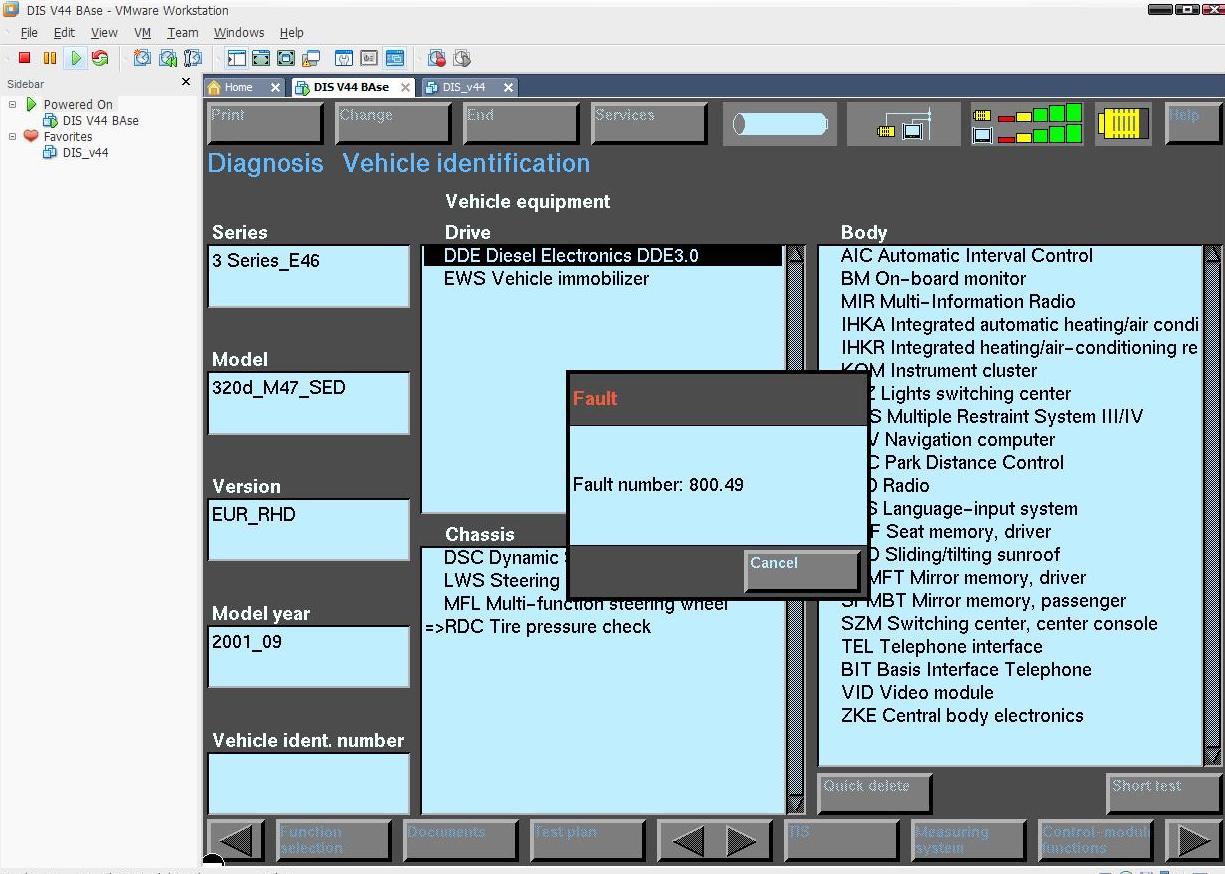Click the right page arrow beside TIS
Viewport: 1225px width, 874px height.
coord(741,840)
